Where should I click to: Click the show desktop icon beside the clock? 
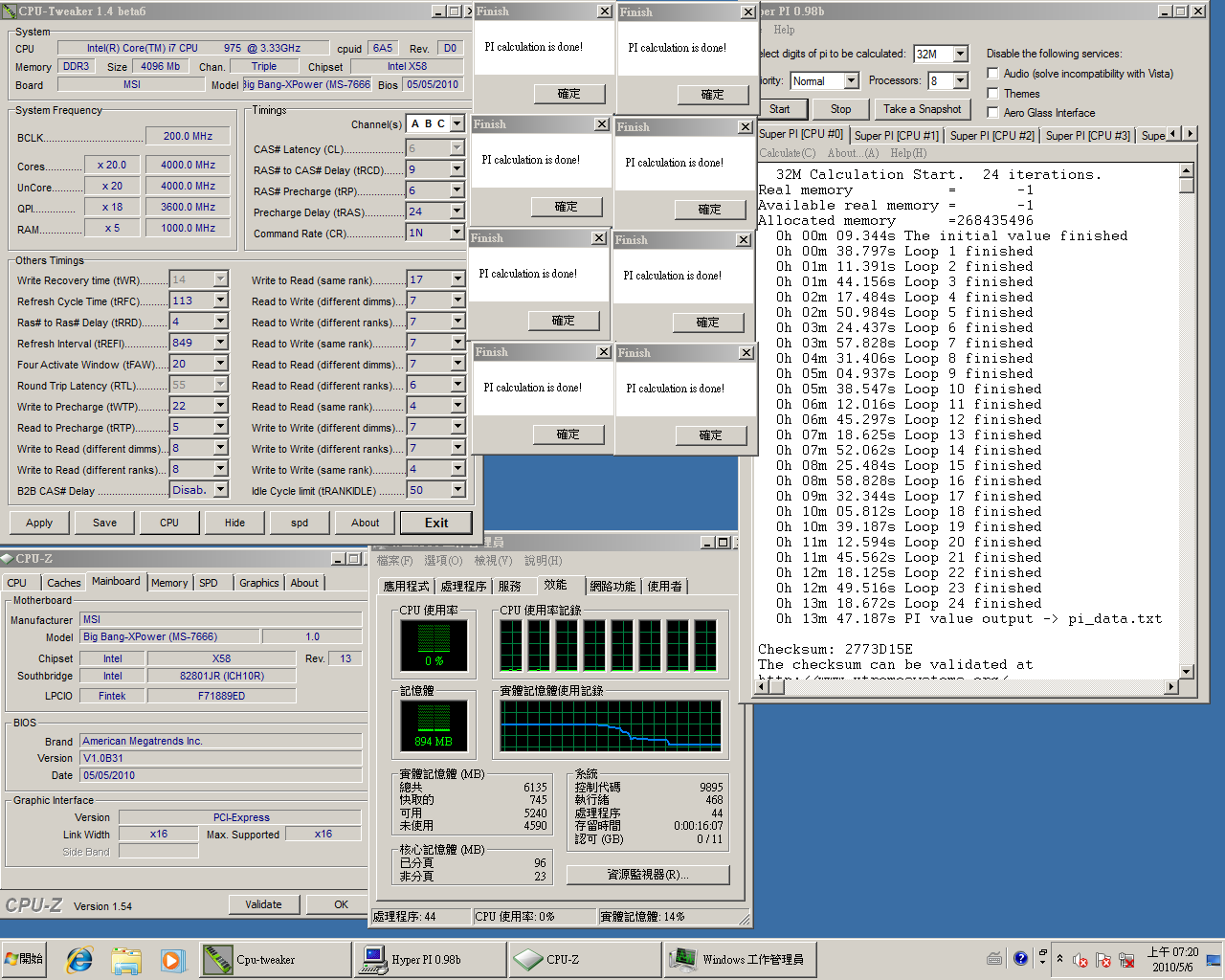tap(1214, 960)
